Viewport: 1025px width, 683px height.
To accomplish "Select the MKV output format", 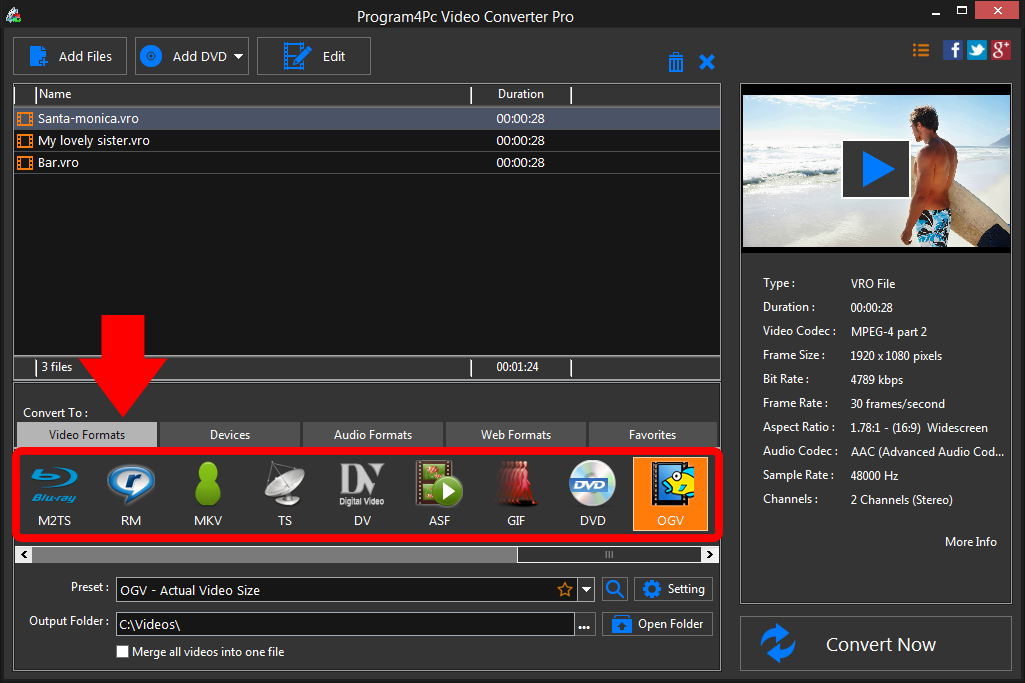I will pos(208,493).
